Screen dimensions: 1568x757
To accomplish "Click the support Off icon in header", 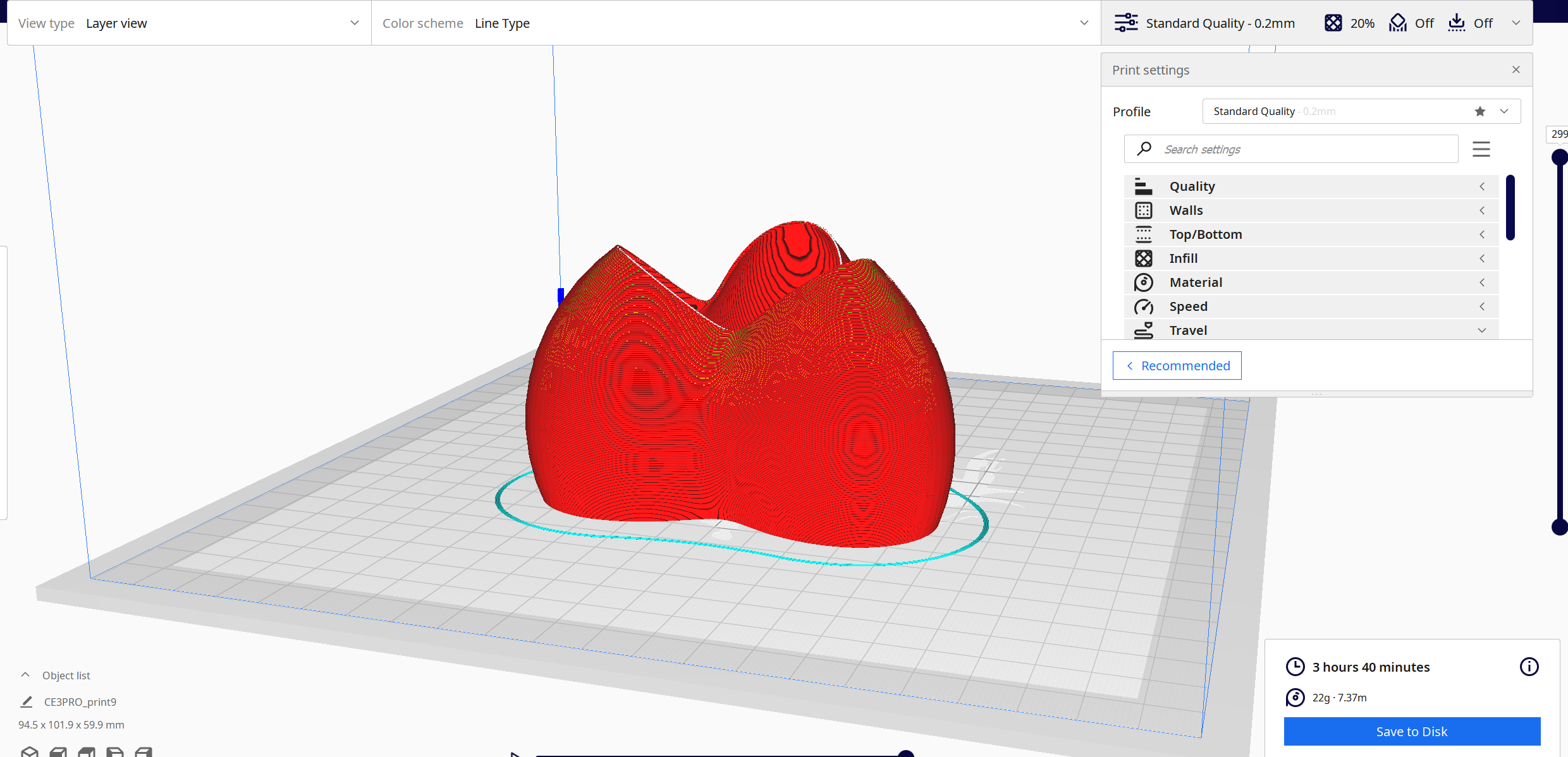I will [1397, 23].
